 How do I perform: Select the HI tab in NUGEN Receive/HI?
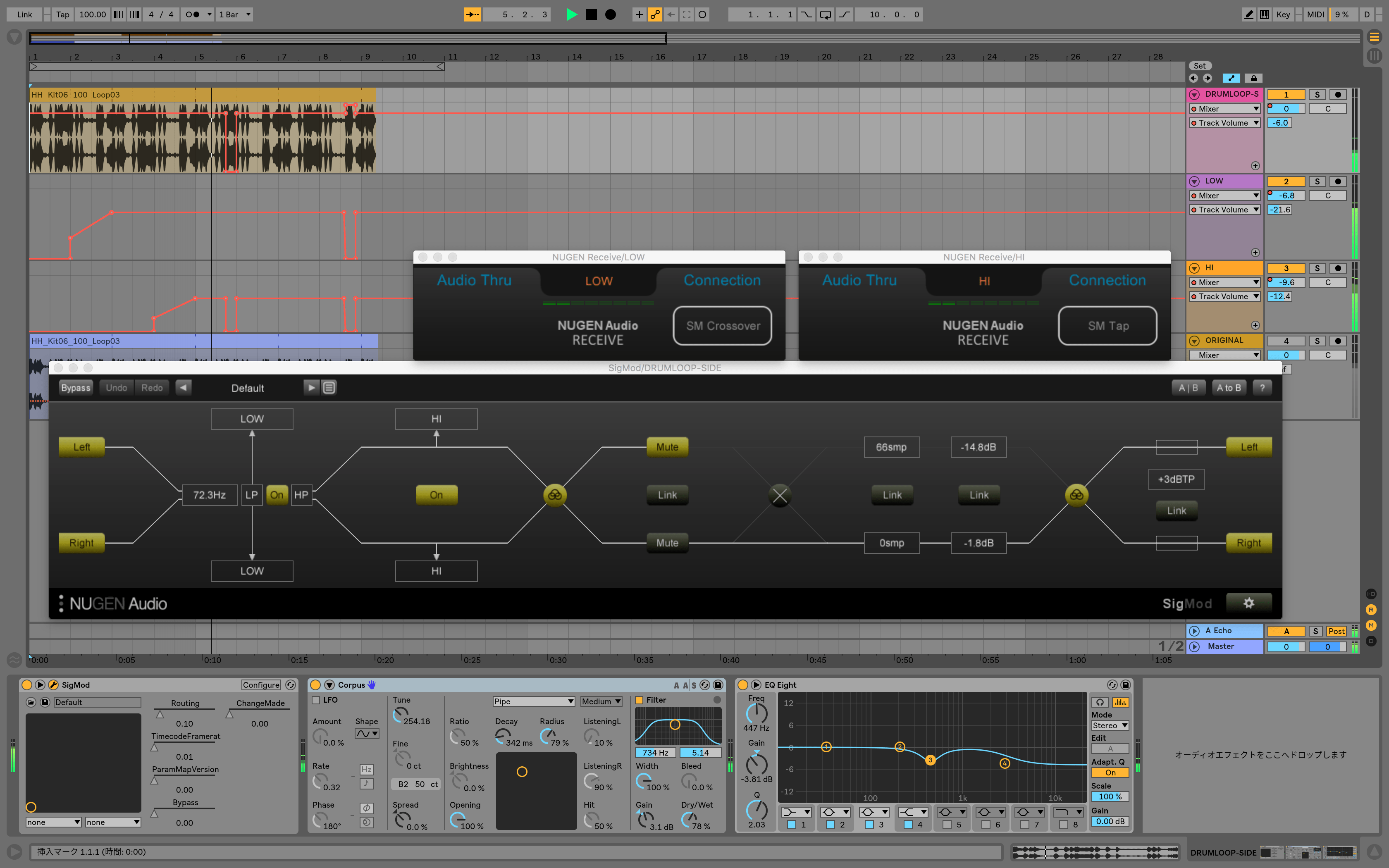pos(984,281)
